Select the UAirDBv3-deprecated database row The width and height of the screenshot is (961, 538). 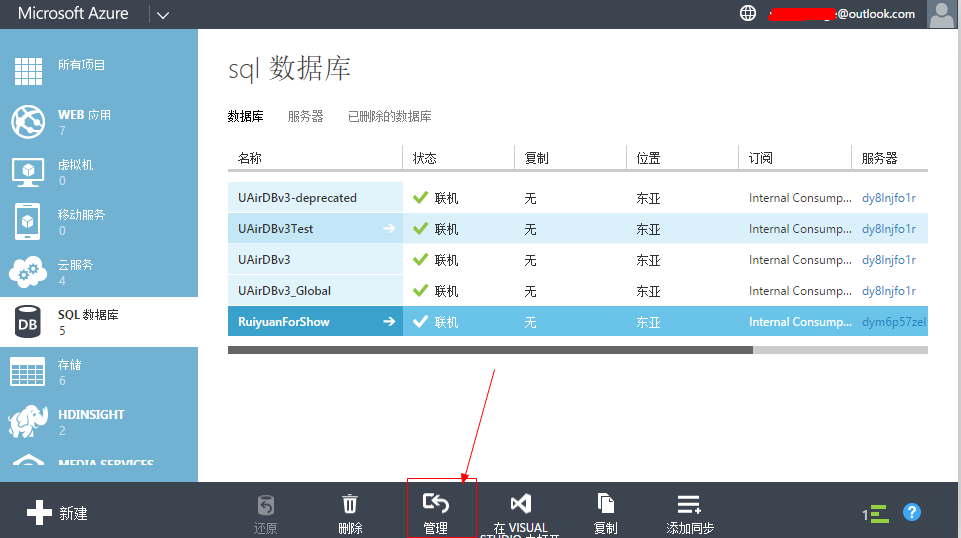click(x=578, y=198)
